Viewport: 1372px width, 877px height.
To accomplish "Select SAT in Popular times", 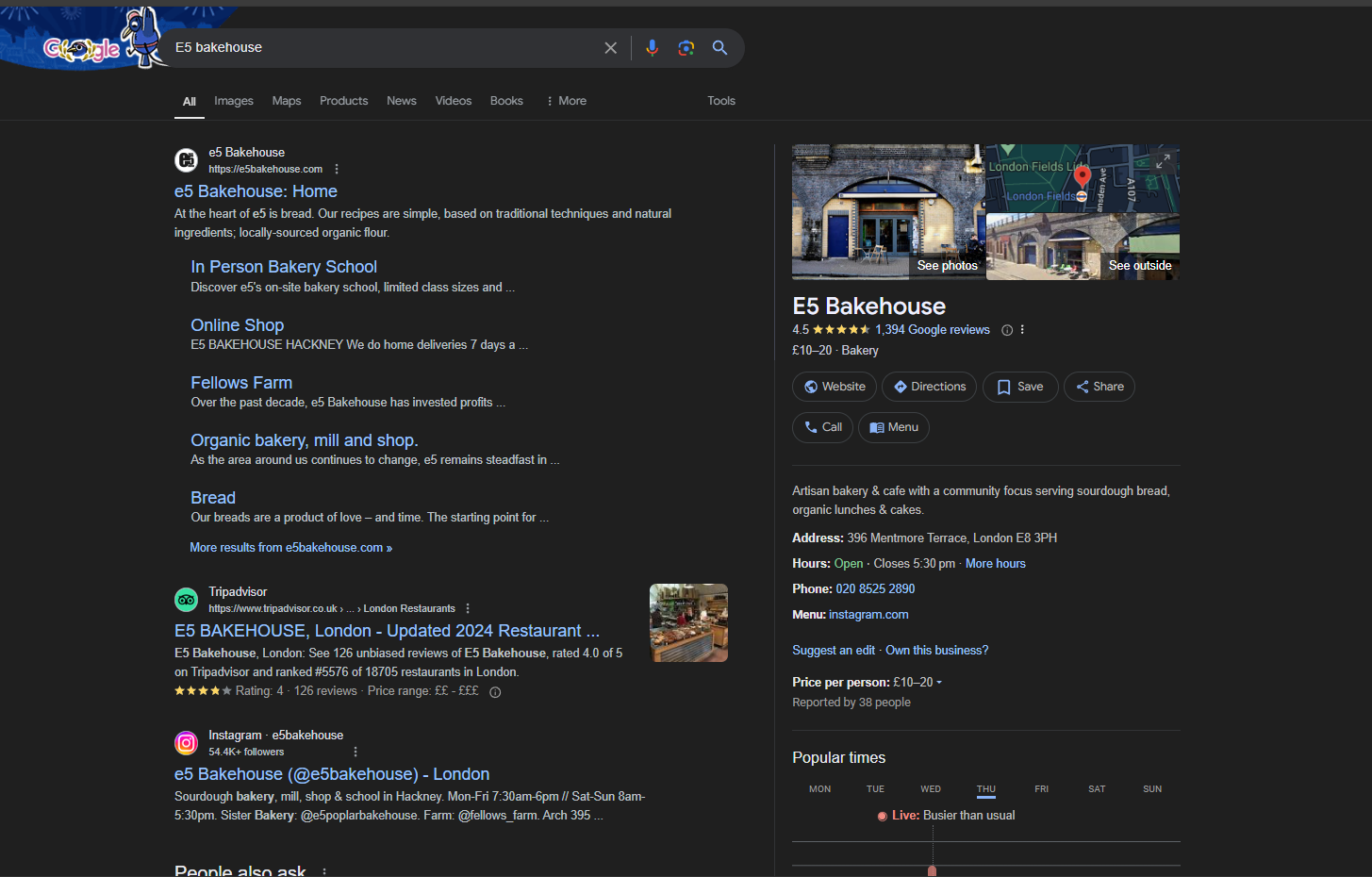I will [x=1097, y=789].
